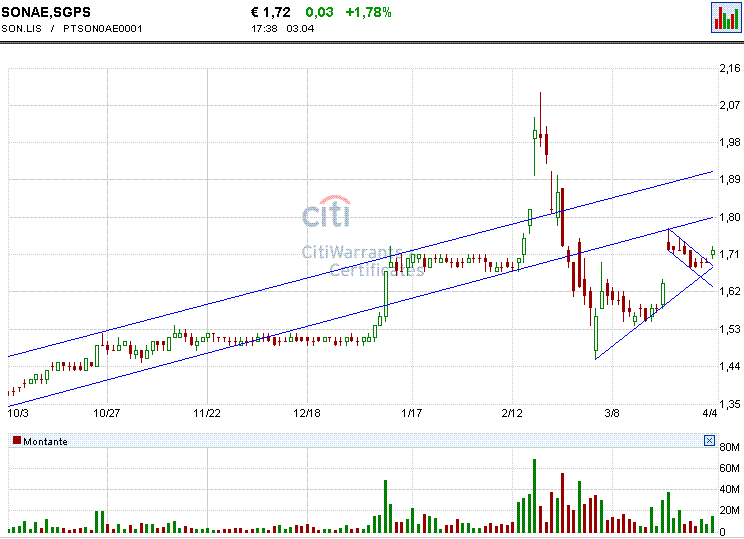Click the Montante red legend square
Viewport: 744px width, 539px height.
(17, 441)
